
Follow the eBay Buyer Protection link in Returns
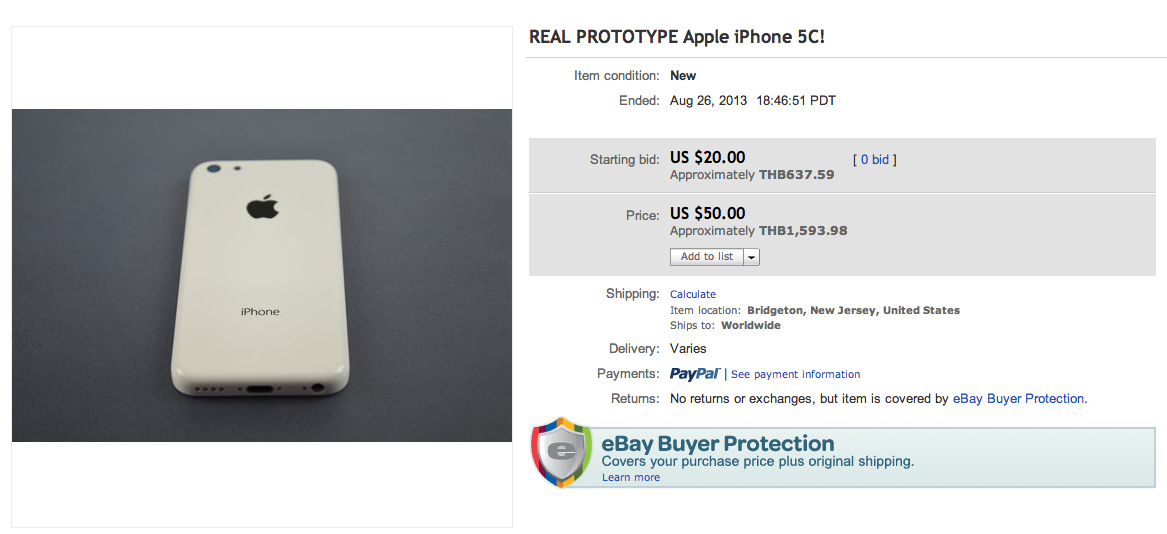pyautogui.click(x=1018, y=399)
